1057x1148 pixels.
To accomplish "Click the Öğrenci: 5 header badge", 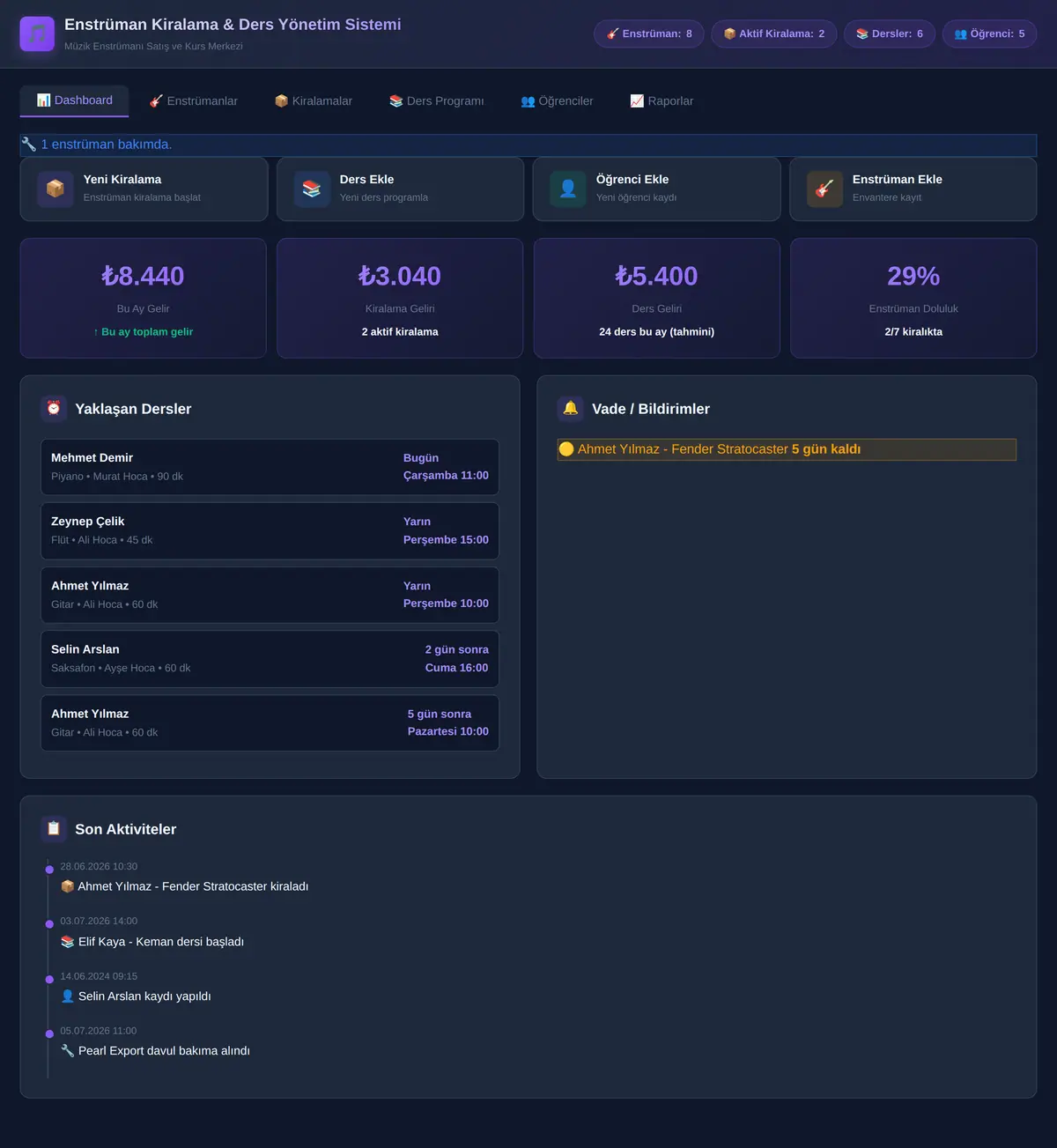I will pyautogui.click(x=990, y=34).
